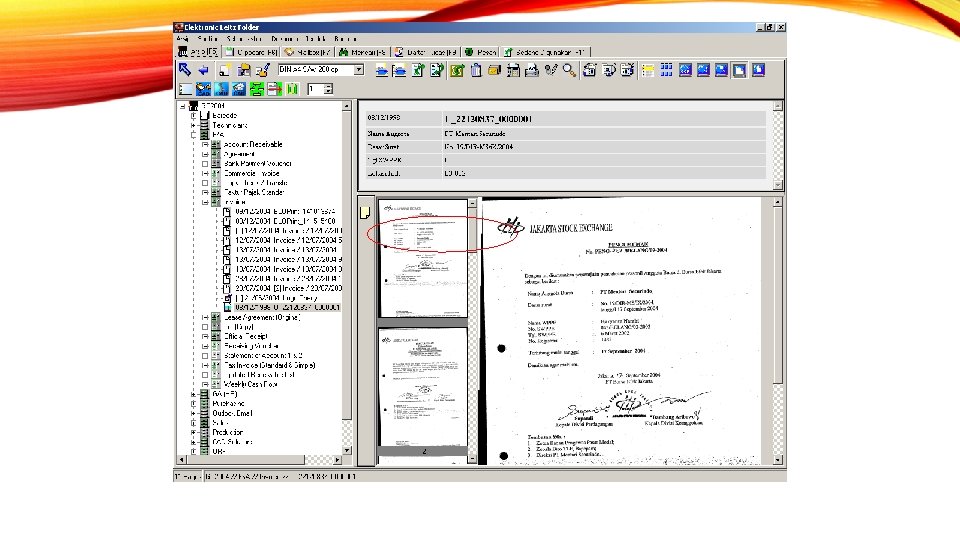Viewport: 960px width, 540px height.
Task: Open the DIN A4 S/W 200 dpi dropdown
Action: (x=359, y=70)
